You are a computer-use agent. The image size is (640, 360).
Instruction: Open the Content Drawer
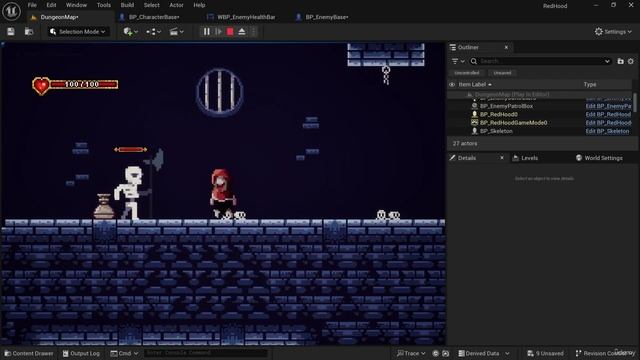pyautogui.click(x=29, y=353)
